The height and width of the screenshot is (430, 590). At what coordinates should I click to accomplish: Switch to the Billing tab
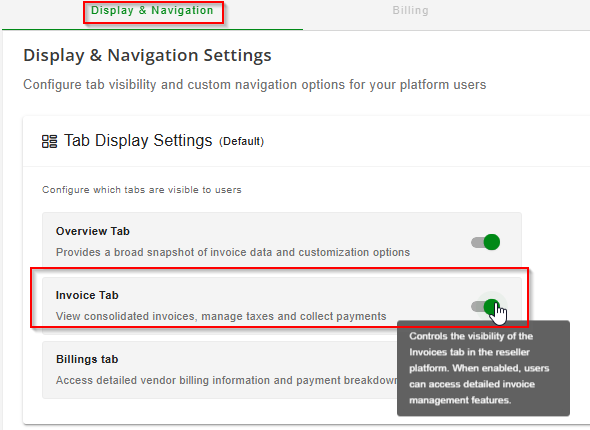[411, 11]
